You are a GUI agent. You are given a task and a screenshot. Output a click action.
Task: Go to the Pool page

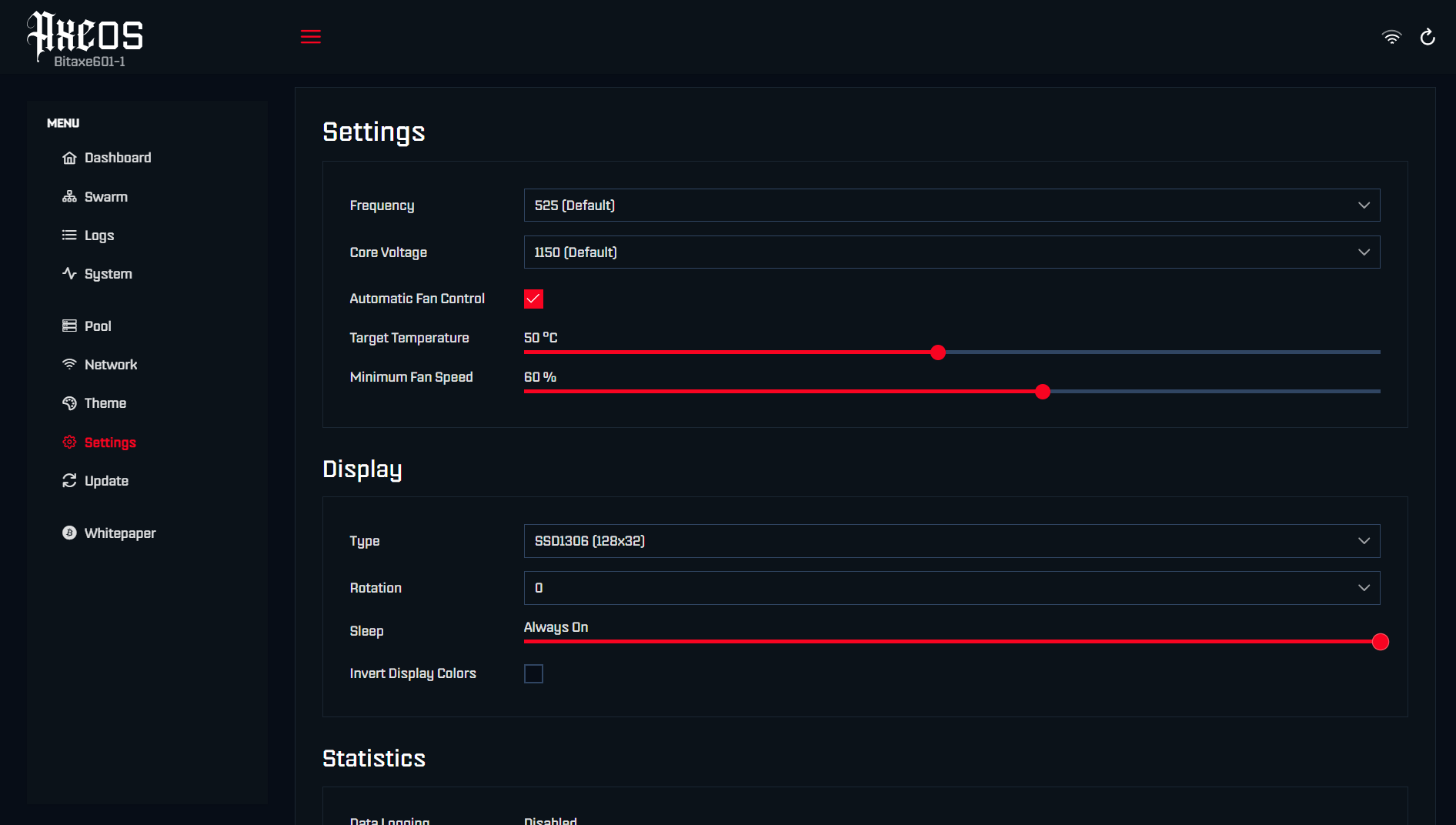(x=98, y=326)
